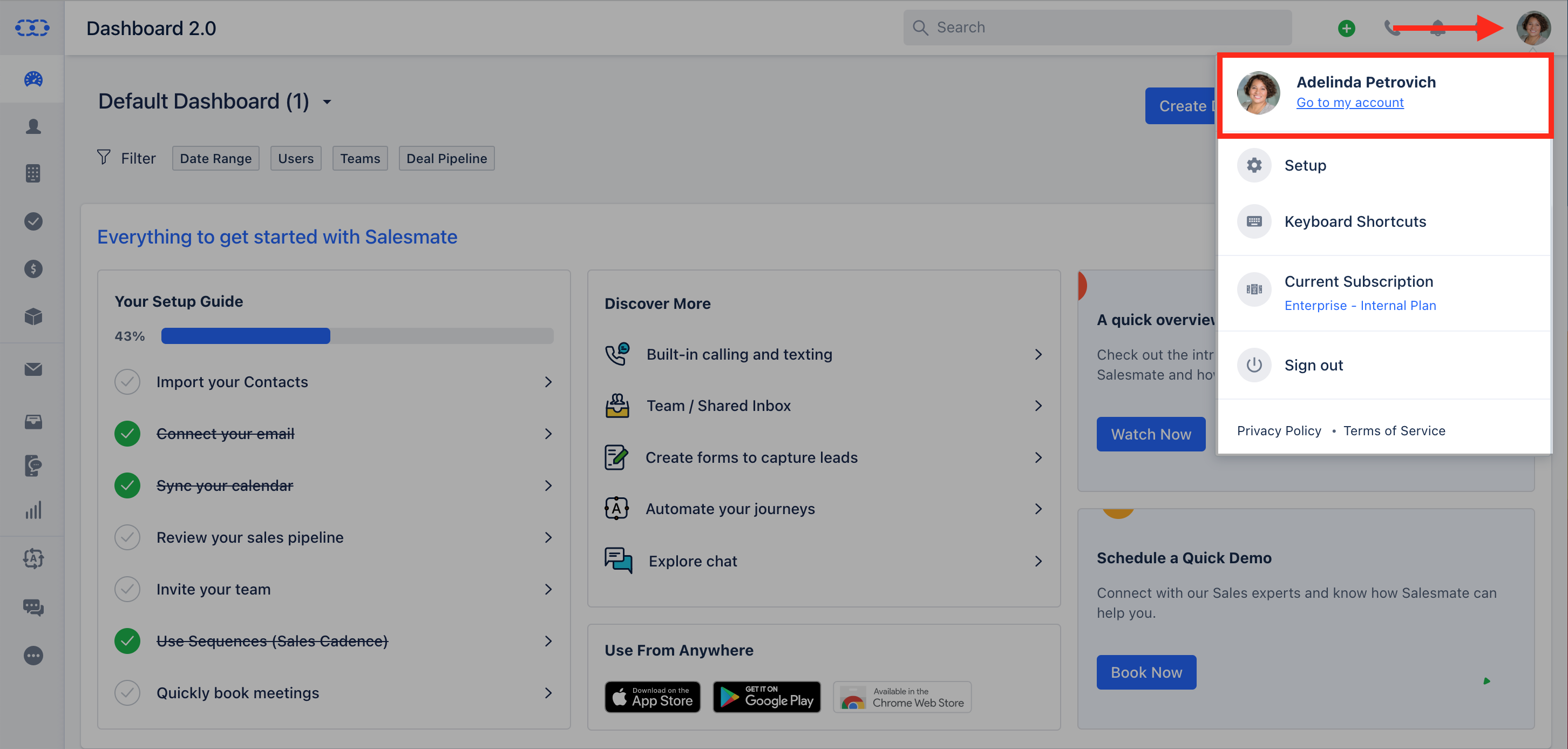Screen dimensions: 1568x749
Task: Open Automation journeys icon in sidebar
Action: coord(33,558)
